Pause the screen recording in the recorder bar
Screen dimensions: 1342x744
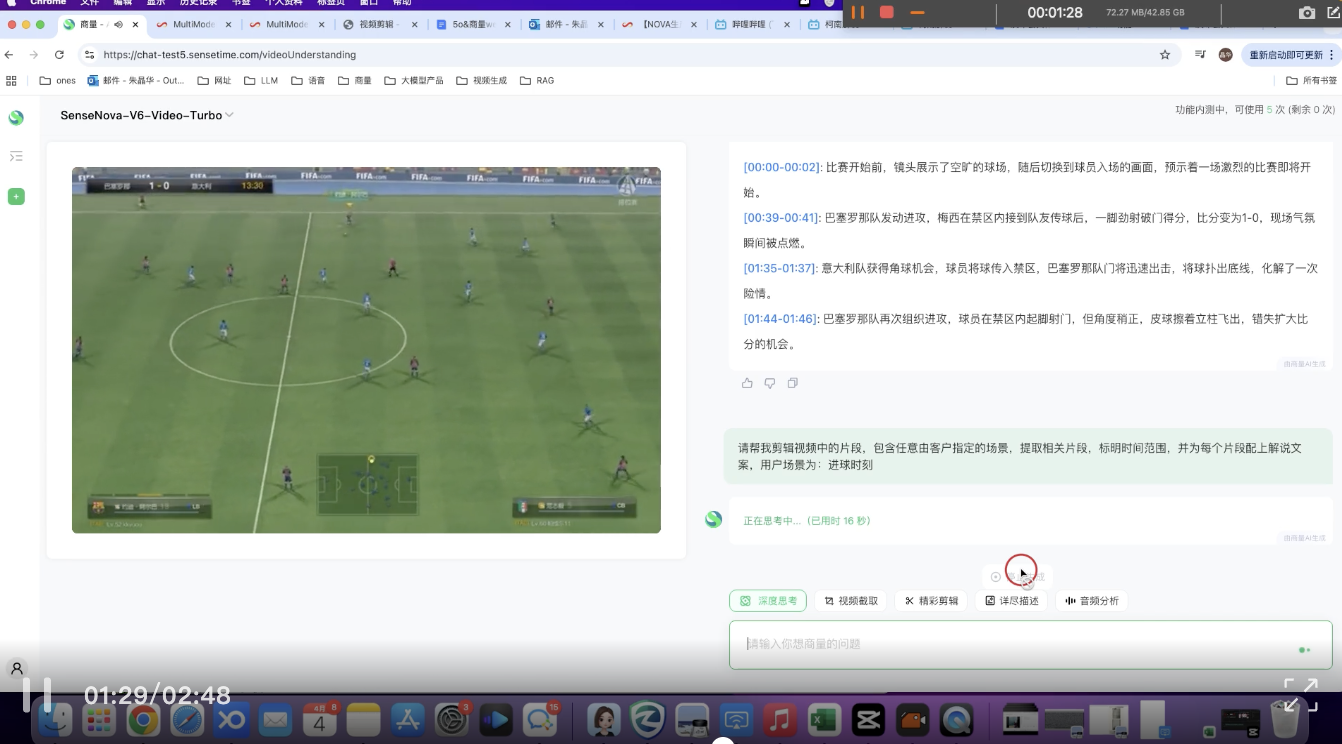coord(858,12)
